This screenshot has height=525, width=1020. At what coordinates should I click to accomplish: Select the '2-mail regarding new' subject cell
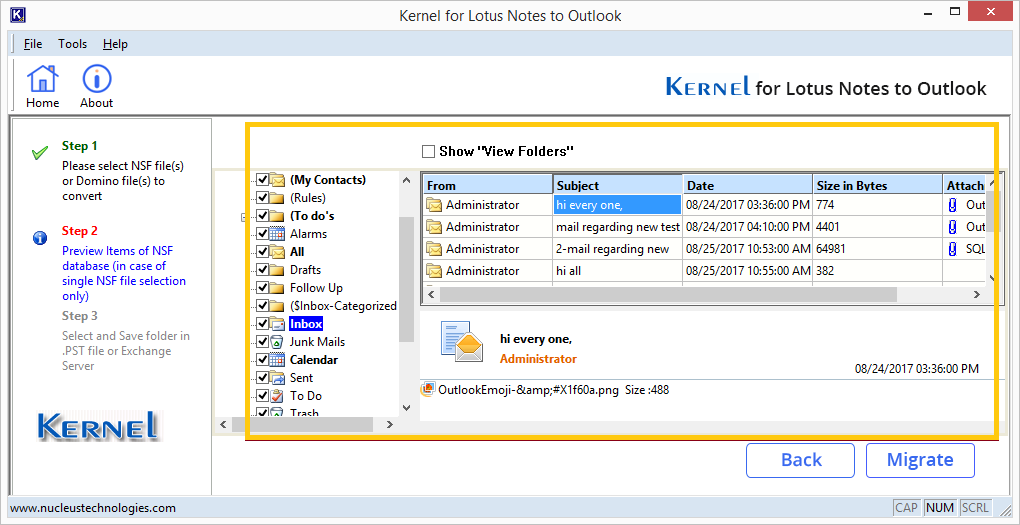[617, 249]
